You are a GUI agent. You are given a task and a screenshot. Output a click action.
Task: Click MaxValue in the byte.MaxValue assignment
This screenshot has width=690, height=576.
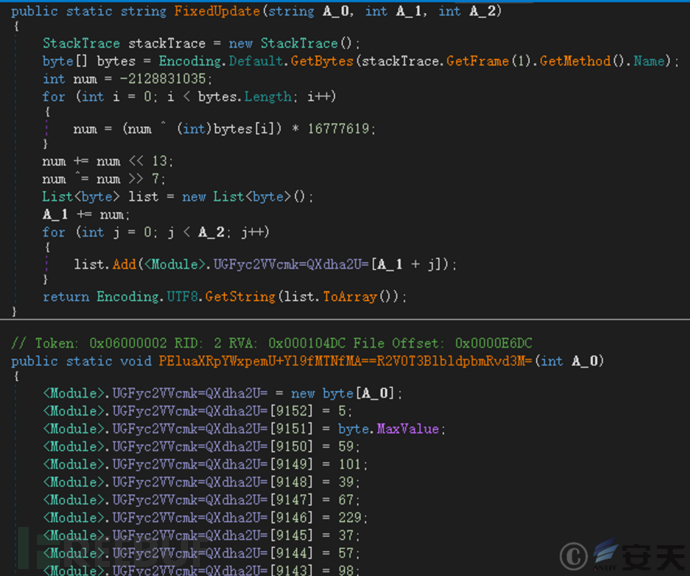(408, 429)
